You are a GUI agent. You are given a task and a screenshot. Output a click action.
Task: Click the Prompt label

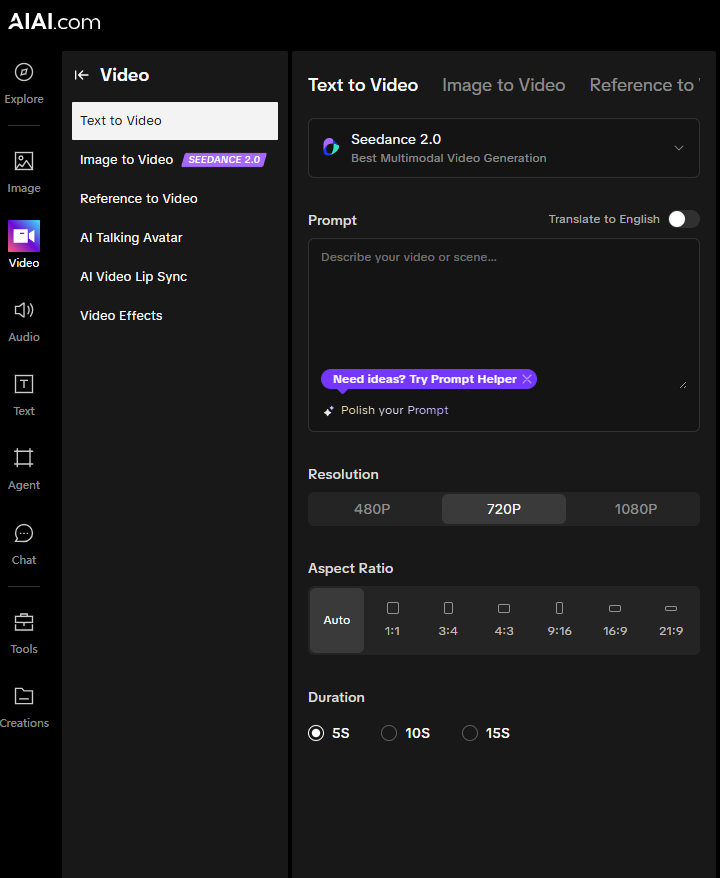[332, 221]
